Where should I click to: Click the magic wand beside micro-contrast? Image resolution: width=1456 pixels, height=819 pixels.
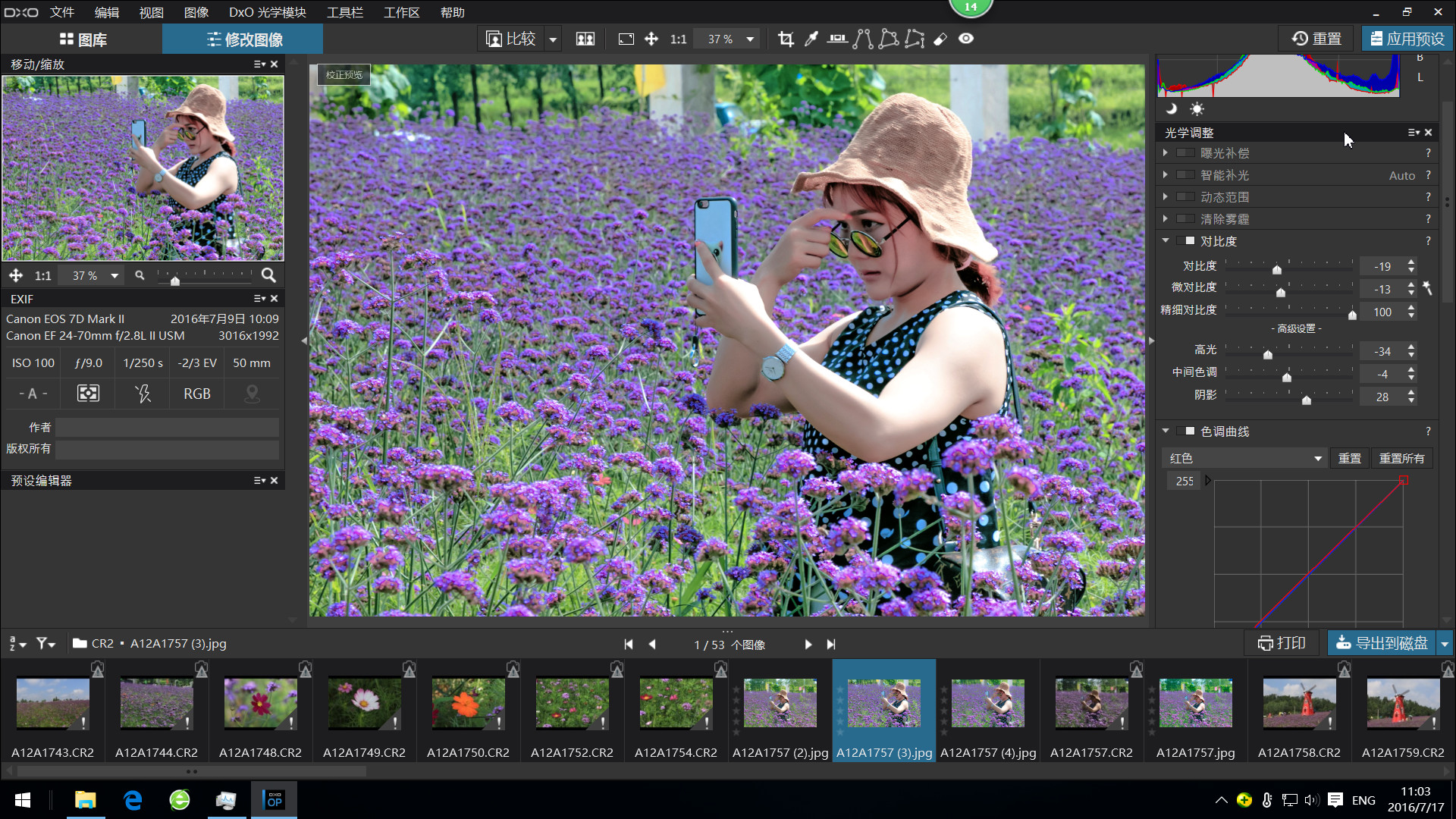tap(1427, 288)
